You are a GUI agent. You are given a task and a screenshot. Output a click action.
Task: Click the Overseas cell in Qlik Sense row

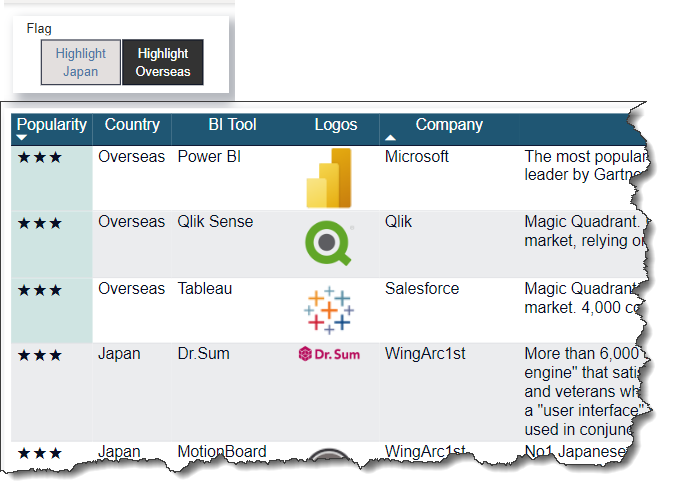point(131,222)
